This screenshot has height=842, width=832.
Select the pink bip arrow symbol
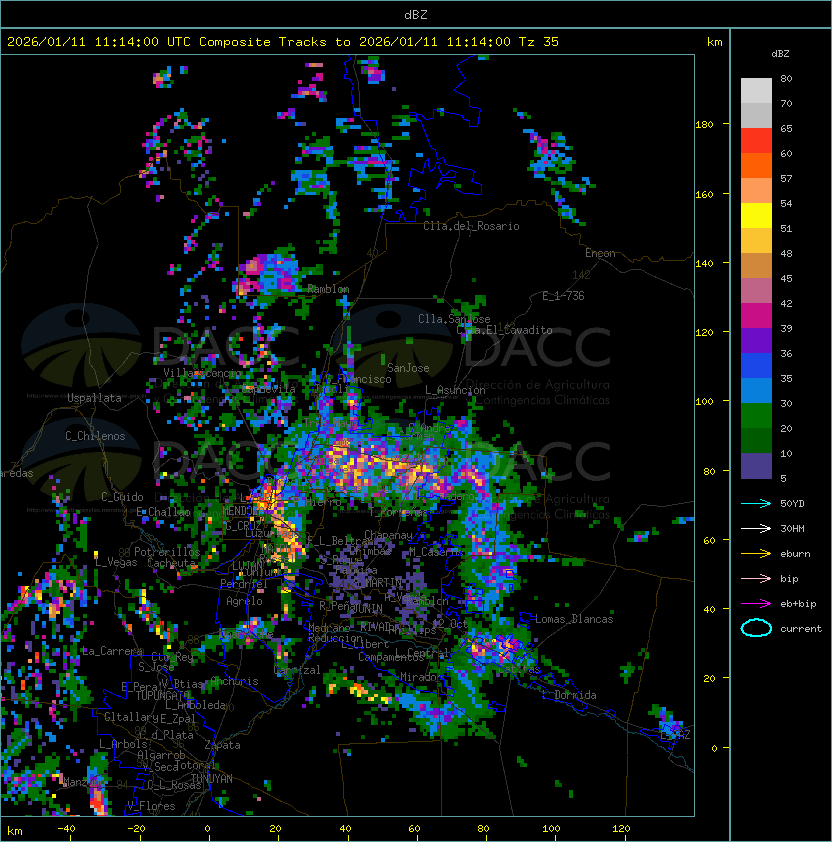click(756, 578)
